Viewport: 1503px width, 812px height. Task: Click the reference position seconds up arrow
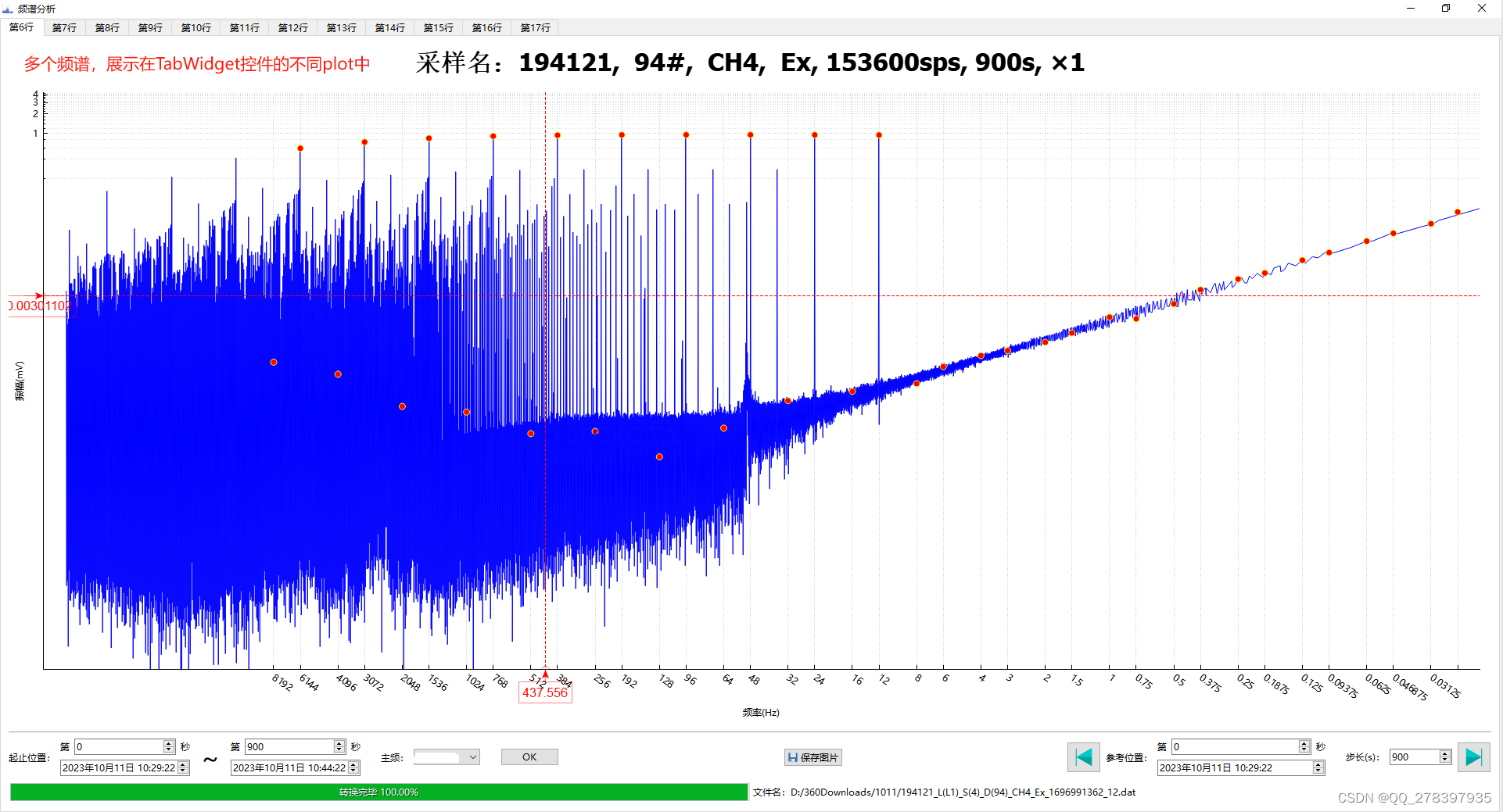1304,743
